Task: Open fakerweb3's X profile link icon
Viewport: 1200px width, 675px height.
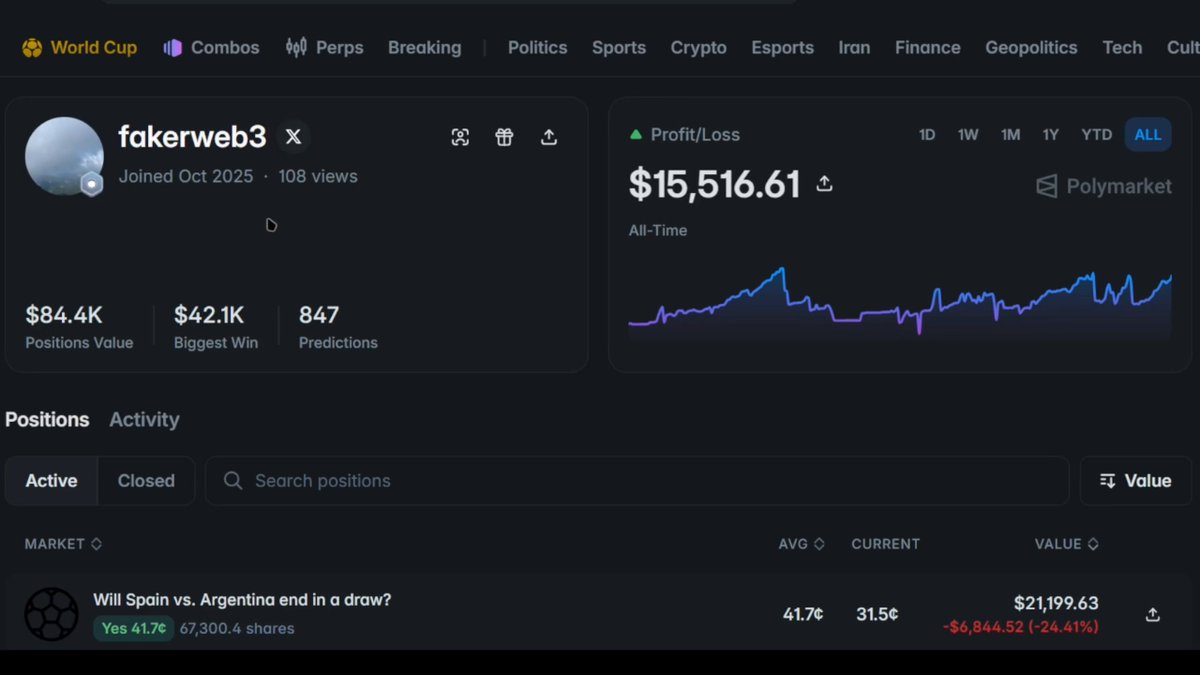Action: pos(293,136)
